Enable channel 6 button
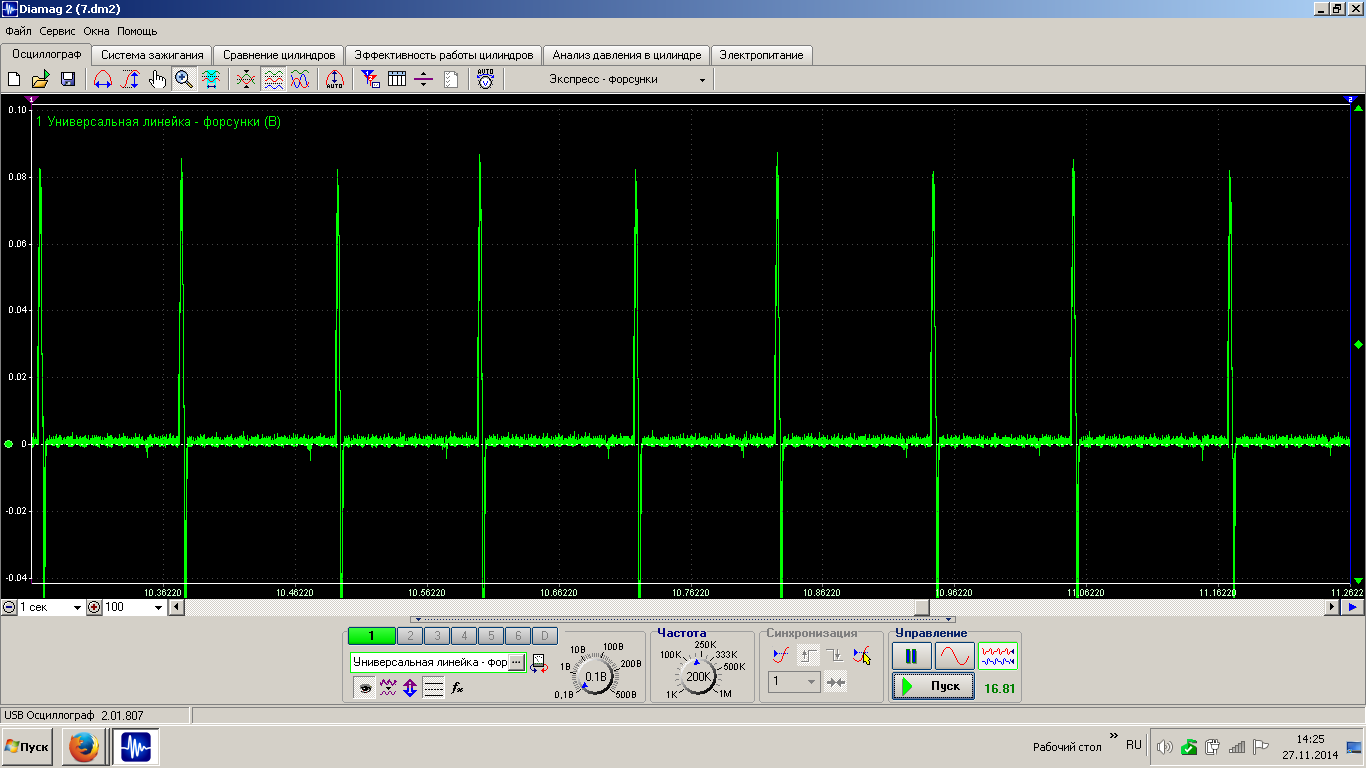Image resolution: width=1366 pixels, height=768 pixels. pos(517,636)
